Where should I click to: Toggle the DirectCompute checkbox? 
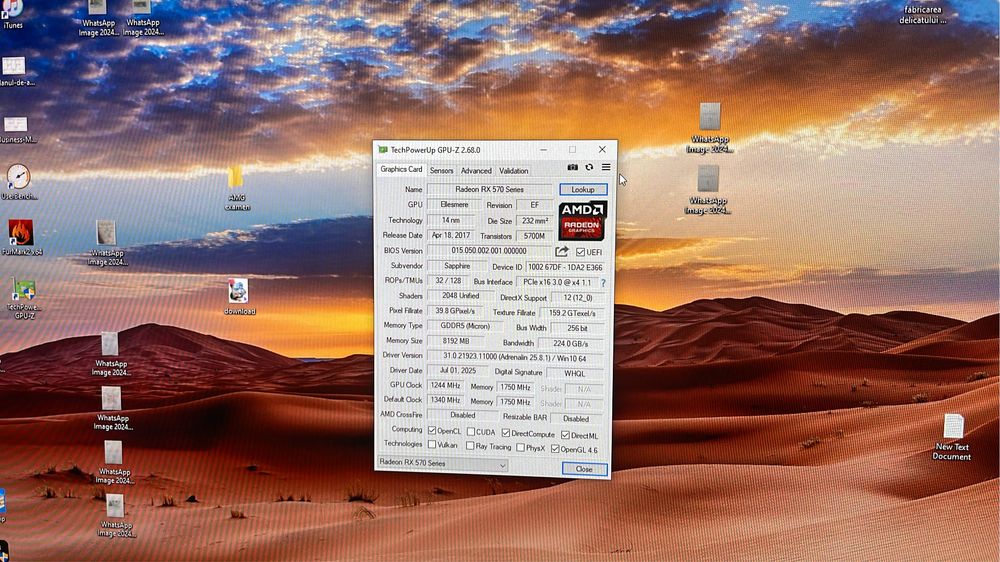(506, 433)
